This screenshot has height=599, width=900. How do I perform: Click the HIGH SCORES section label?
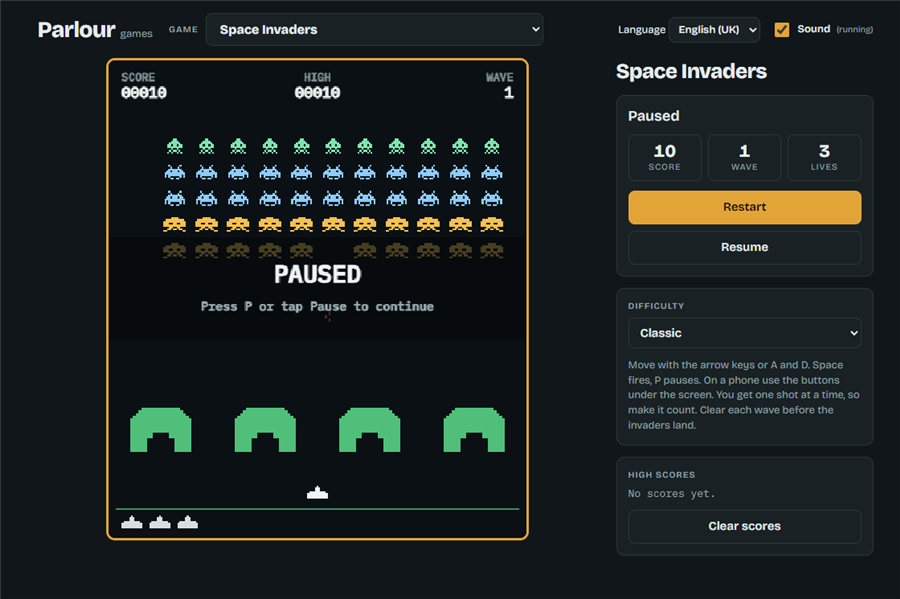click(x=661, y=474)
